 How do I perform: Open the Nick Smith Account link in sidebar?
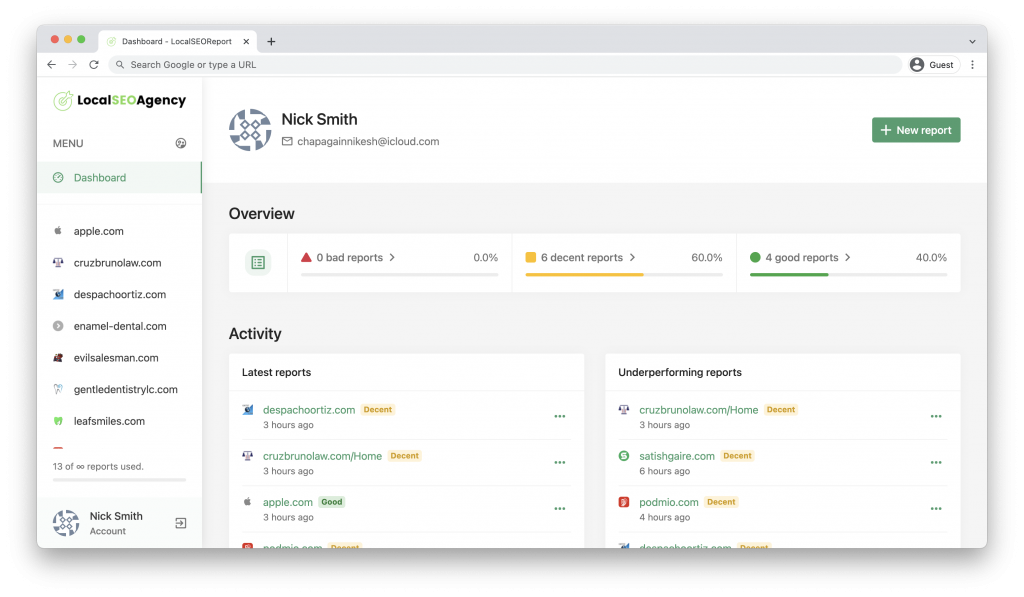click(x=116, y=523)
